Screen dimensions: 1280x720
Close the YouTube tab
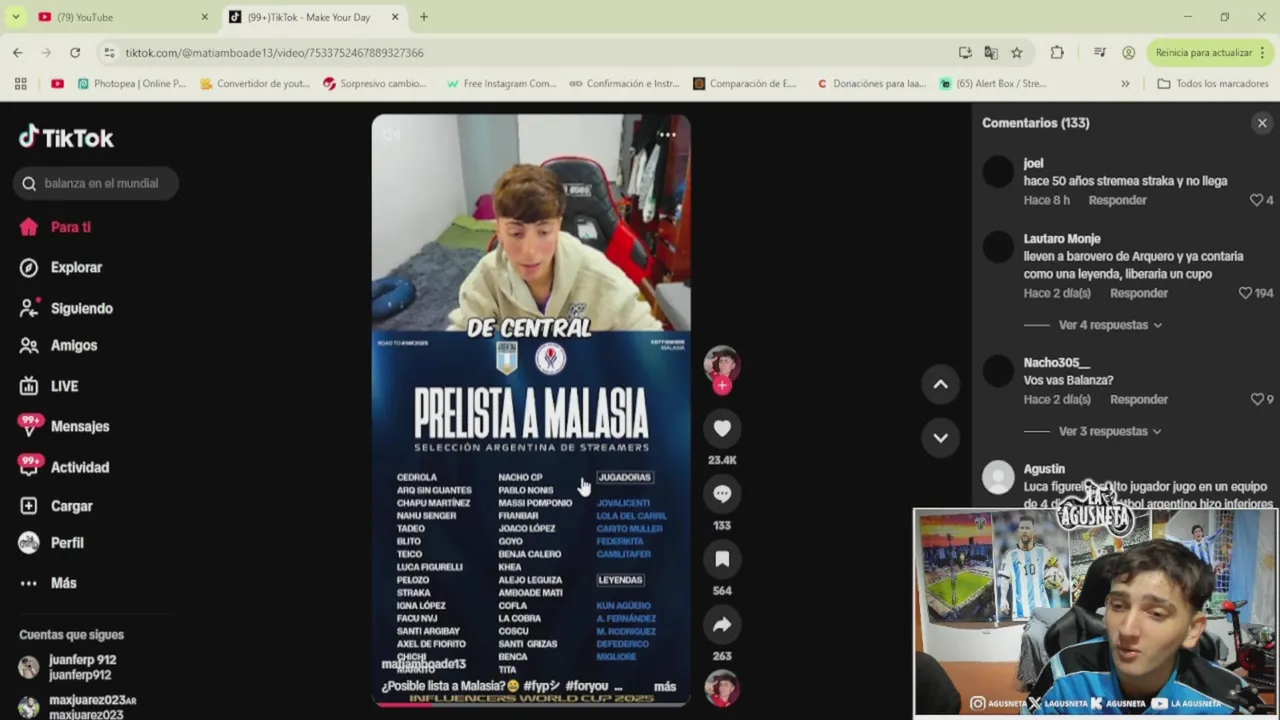[x=204, y=17]
